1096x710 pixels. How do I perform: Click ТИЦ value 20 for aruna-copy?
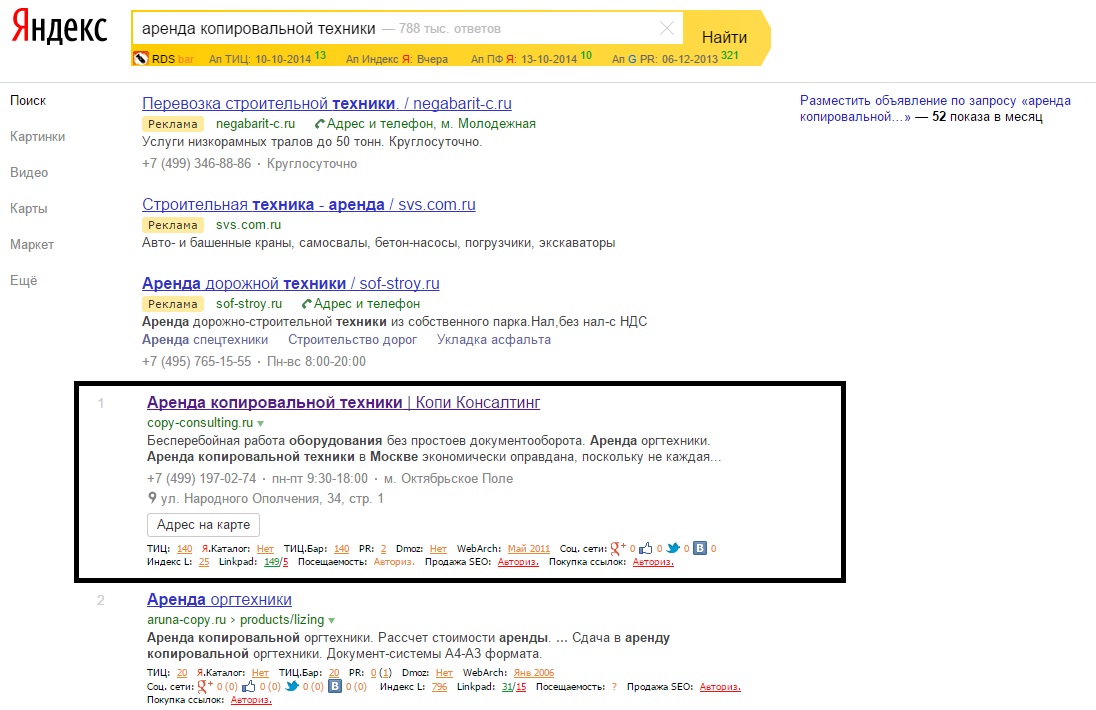tap(182, 673)
